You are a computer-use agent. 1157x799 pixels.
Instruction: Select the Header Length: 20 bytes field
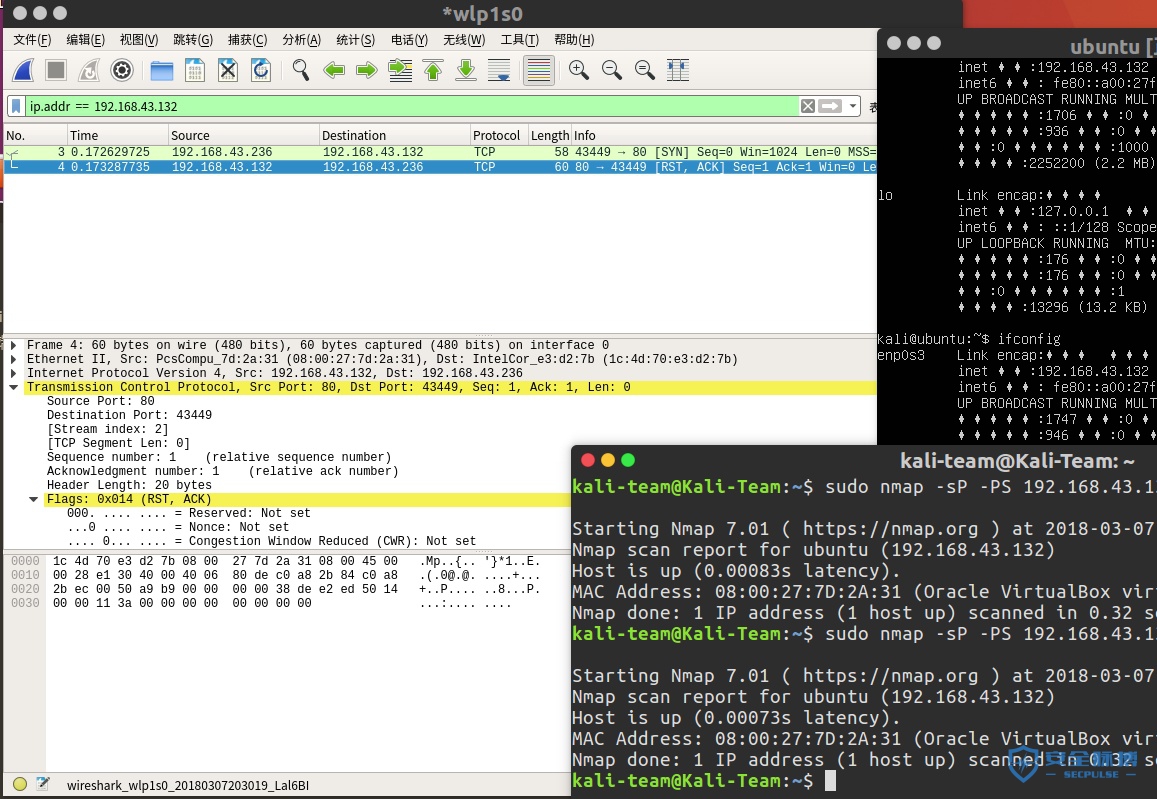129,485
